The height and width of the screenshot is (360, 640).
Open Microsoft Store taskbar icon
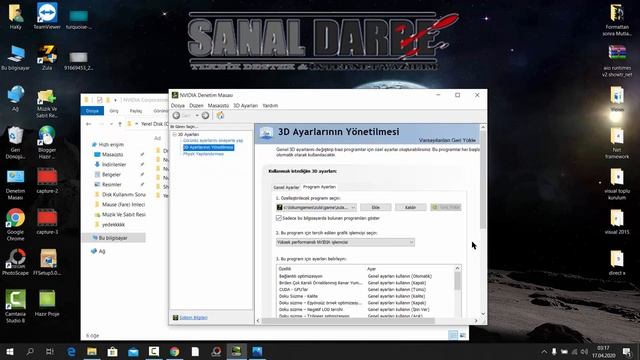113,351
